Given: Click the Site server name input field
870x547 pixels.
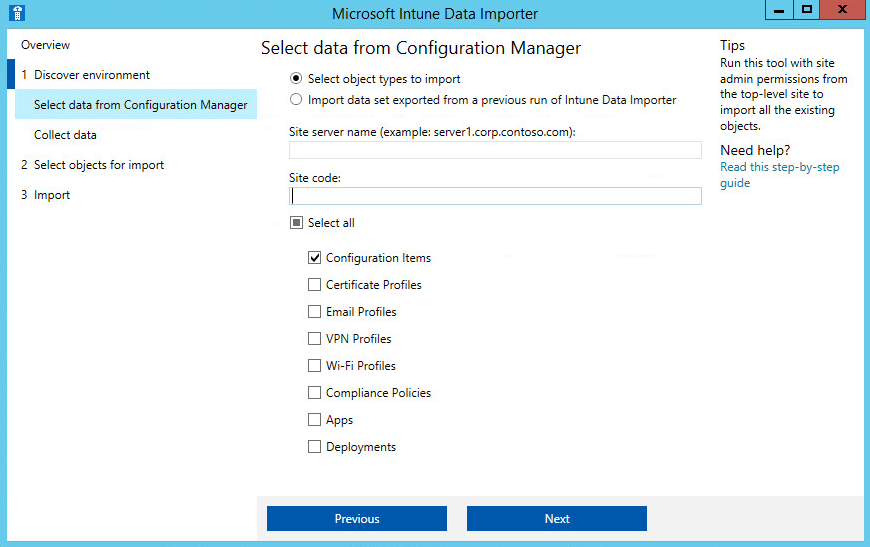Looking at the screenshot, I should [495, 150].
